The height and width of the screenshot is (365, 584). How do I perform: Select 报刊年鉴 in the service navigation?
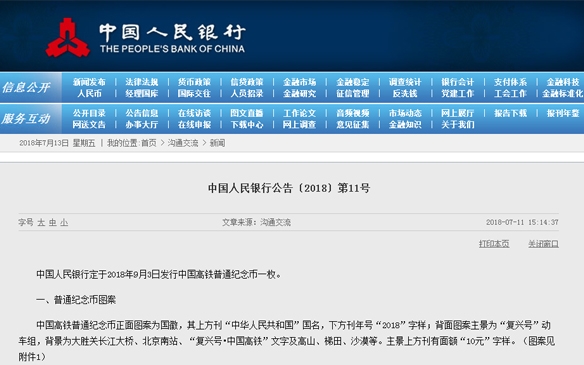point(563,113)
